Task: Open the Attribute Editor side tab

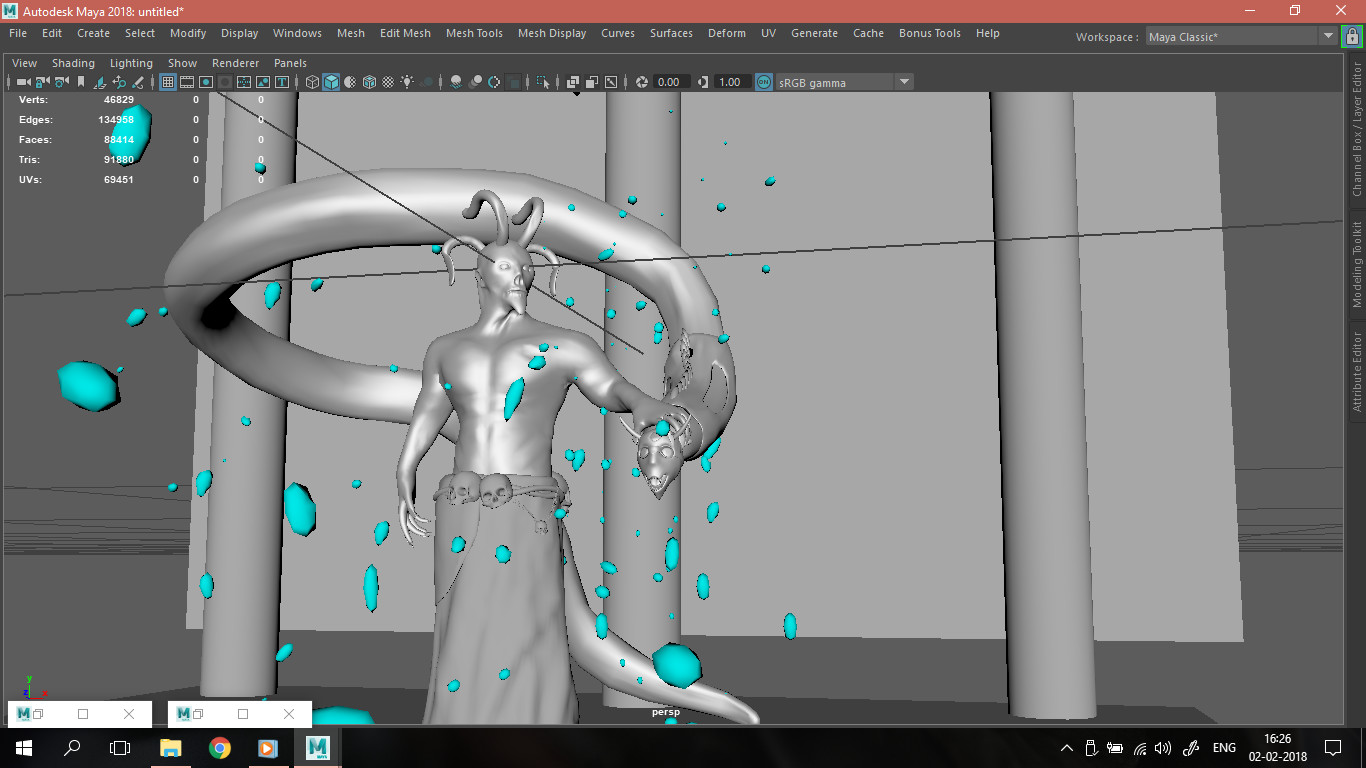Action: (x=1357, y=371)
